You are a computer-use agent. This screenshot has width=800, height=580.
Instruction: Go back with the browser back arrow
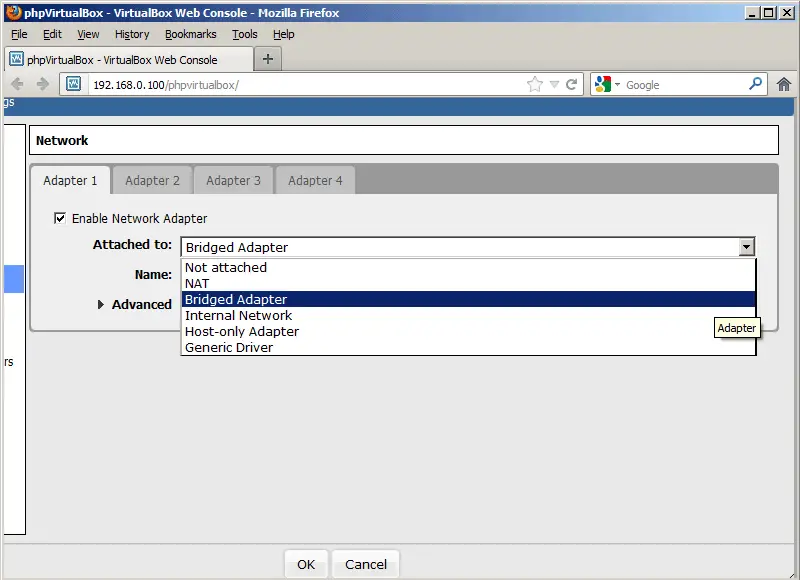coord(17,84)
